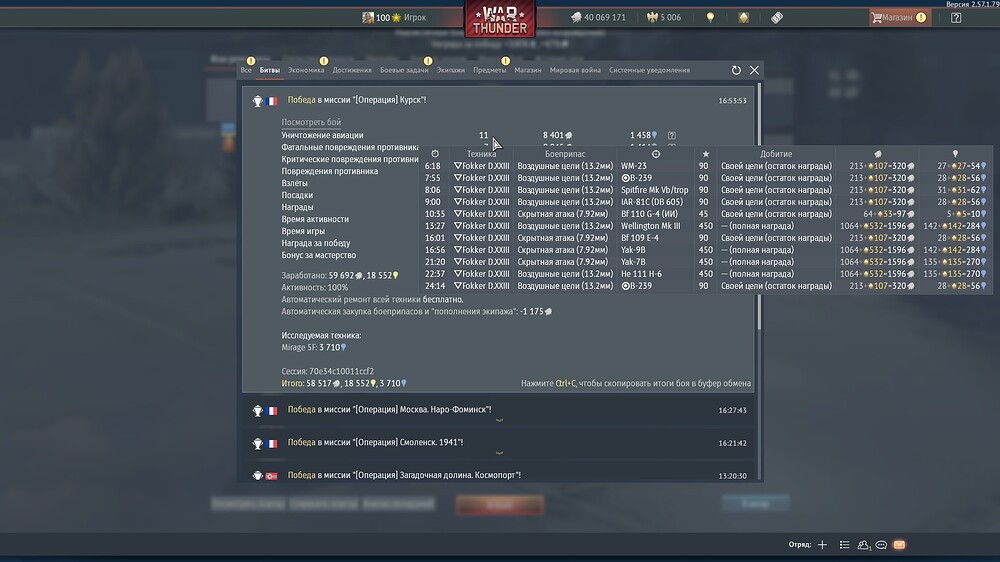
Task: Click the light bulb research points icon
Action: pyautogui.click(x=710, y=18)
